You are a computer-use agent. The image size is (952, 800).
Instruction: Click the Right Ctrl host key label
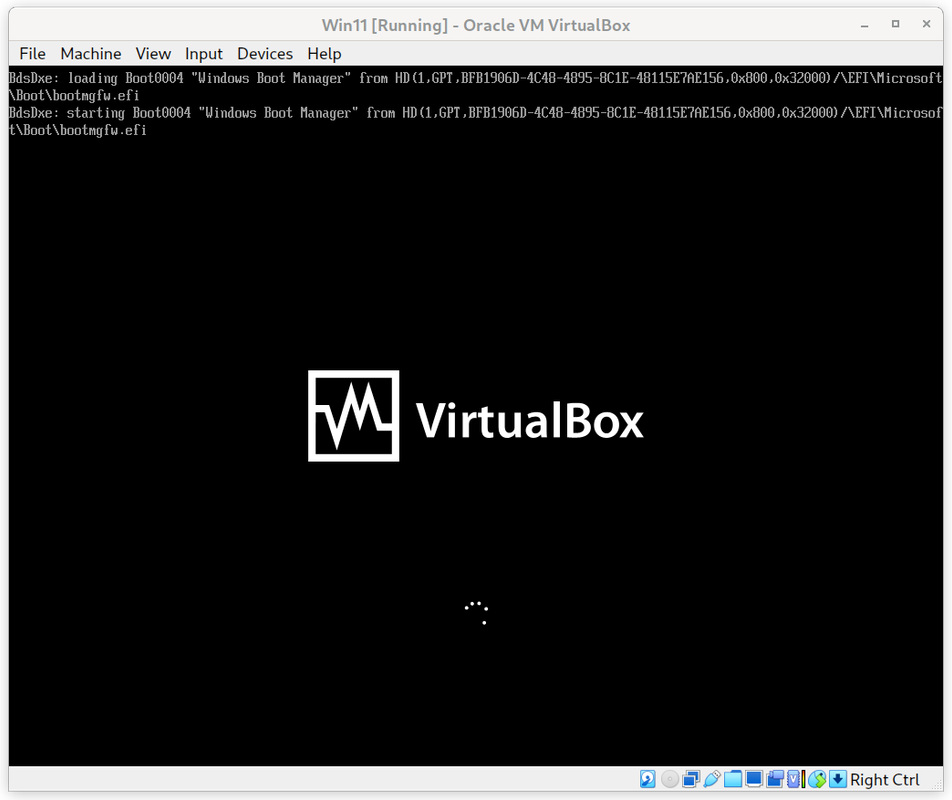coord(885,779)
